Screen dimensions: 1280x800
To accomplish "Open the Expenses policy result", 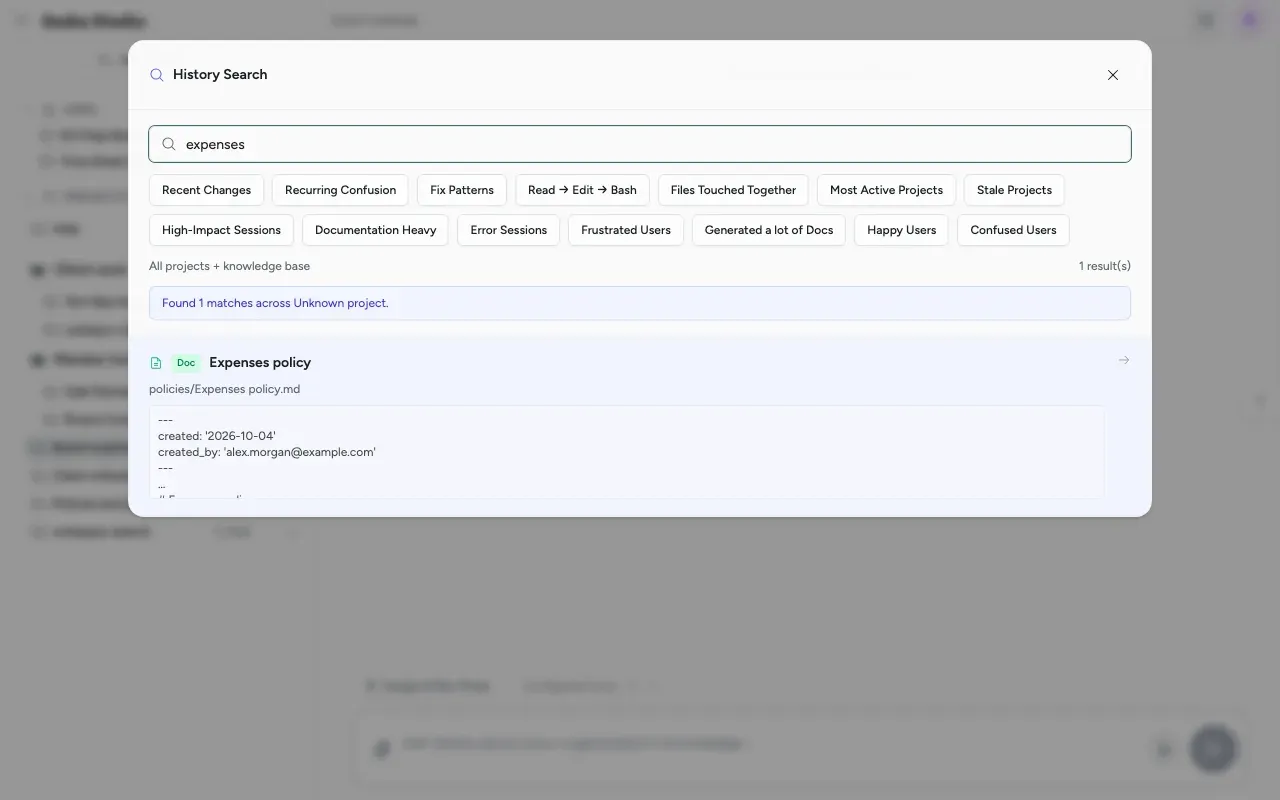I will click(640, 425).
